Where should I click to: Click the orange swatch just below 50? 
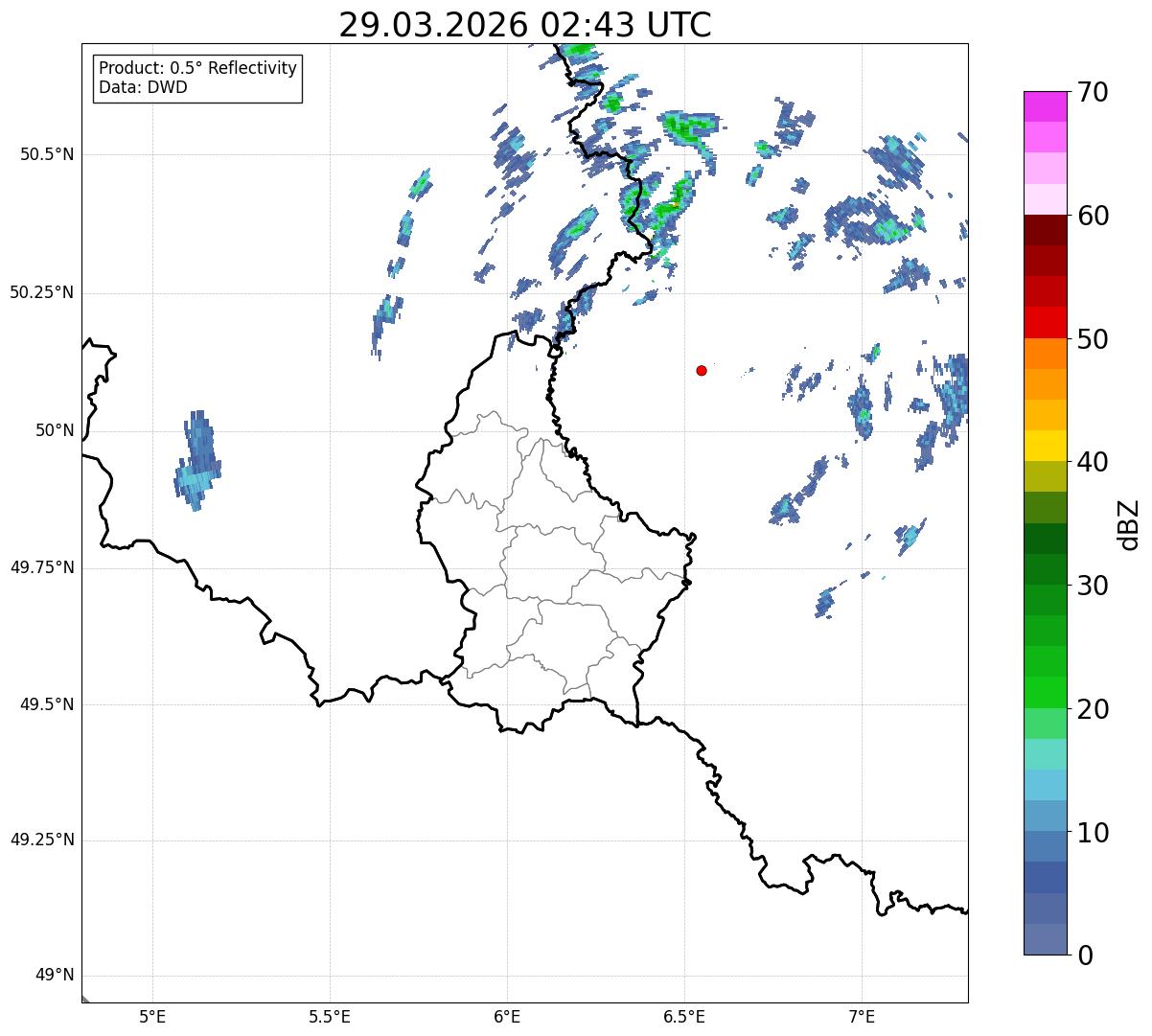coord(1046,354)
